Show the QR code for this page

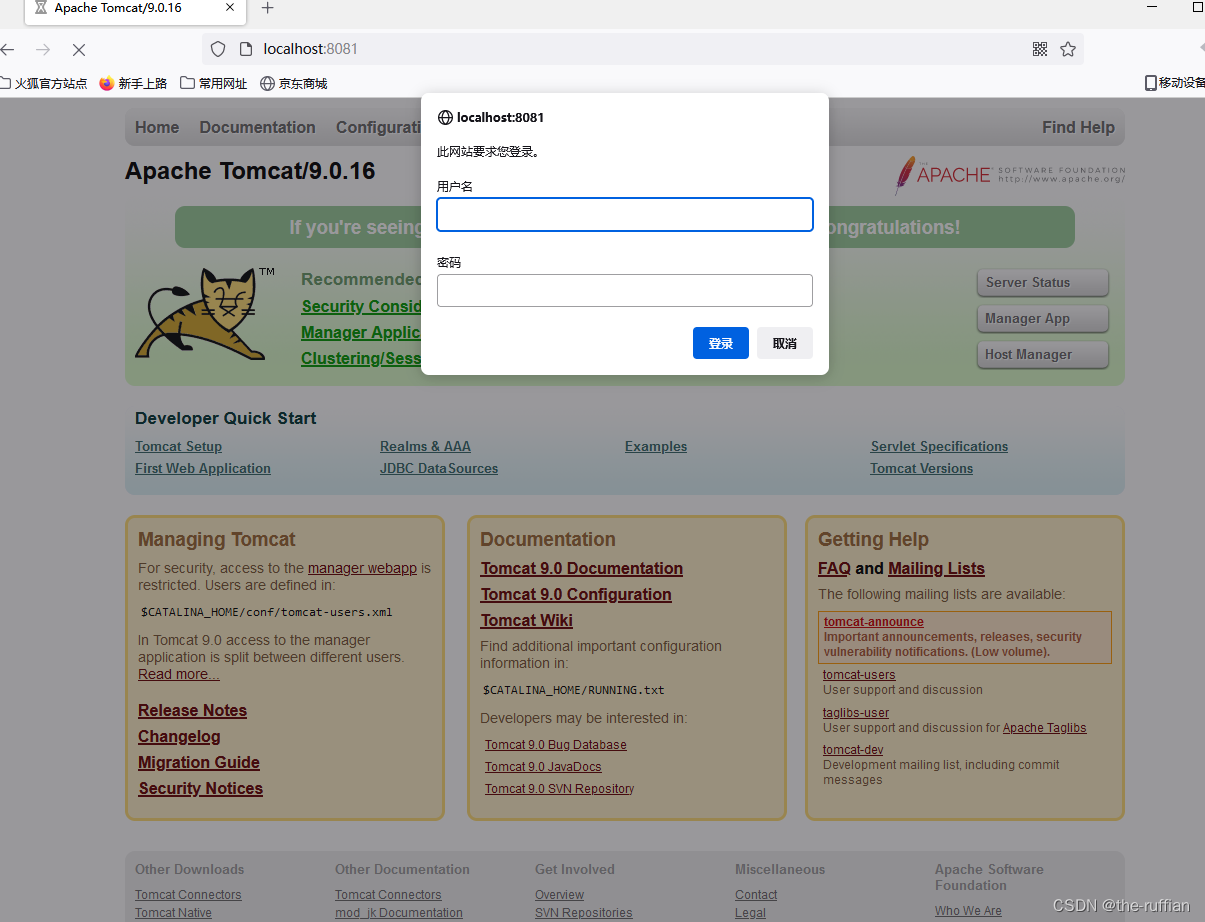click(1040, 49)
